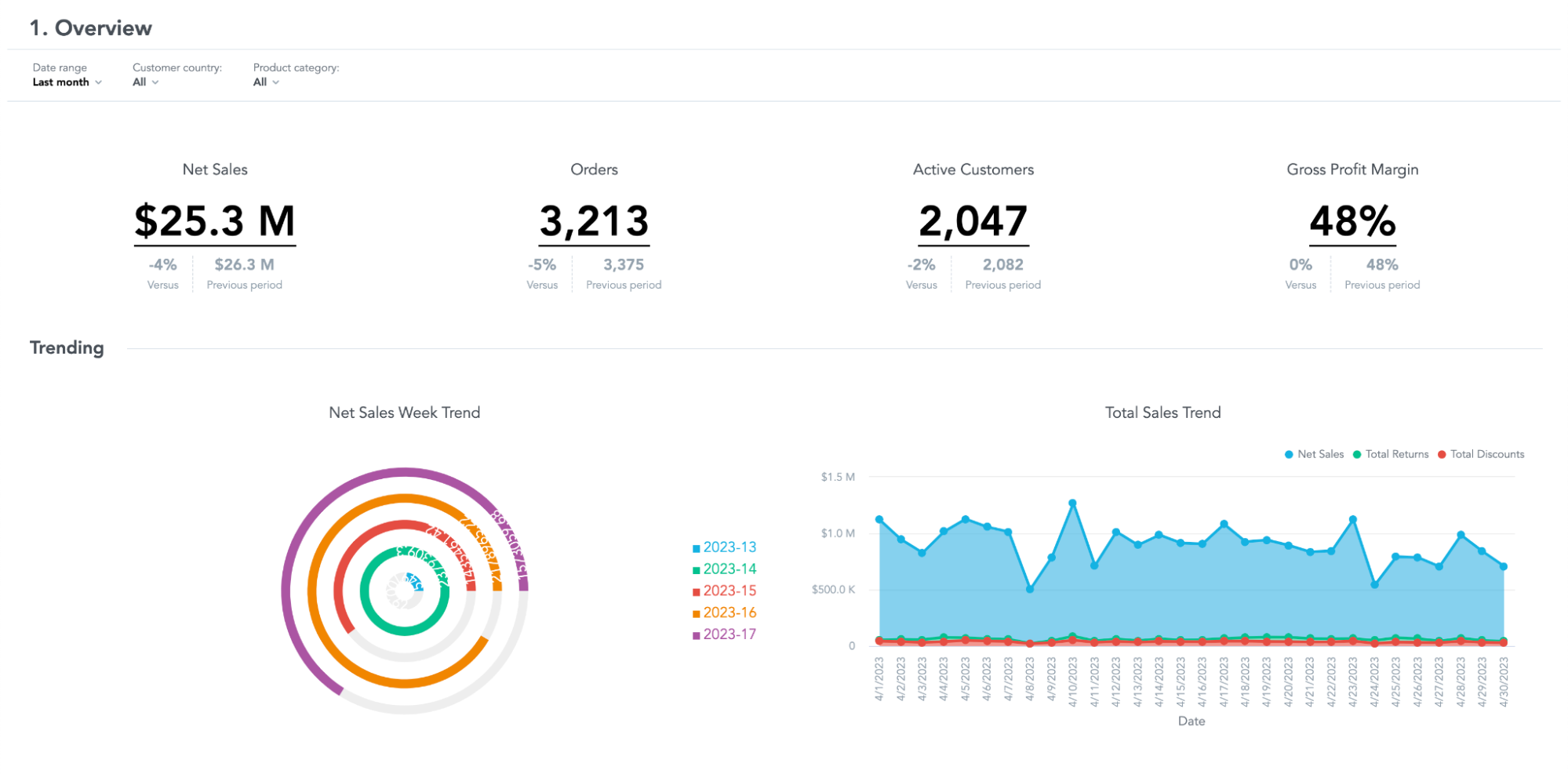
Task: Click the Net Sales KPI value $25.3 M
Action: pos(214,220)
